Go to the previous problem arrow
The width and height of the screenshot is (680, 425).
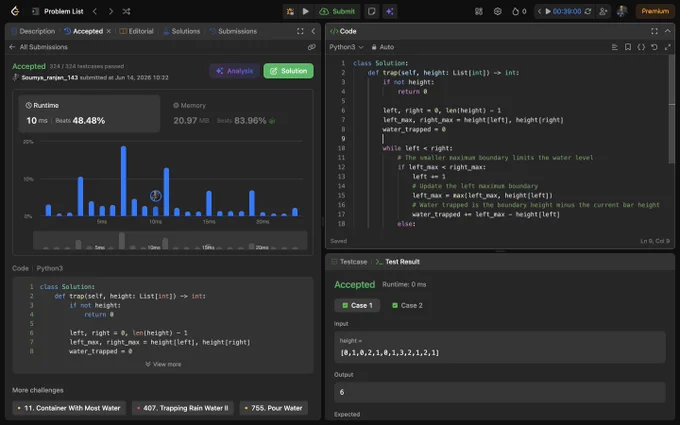pos(95,11)
